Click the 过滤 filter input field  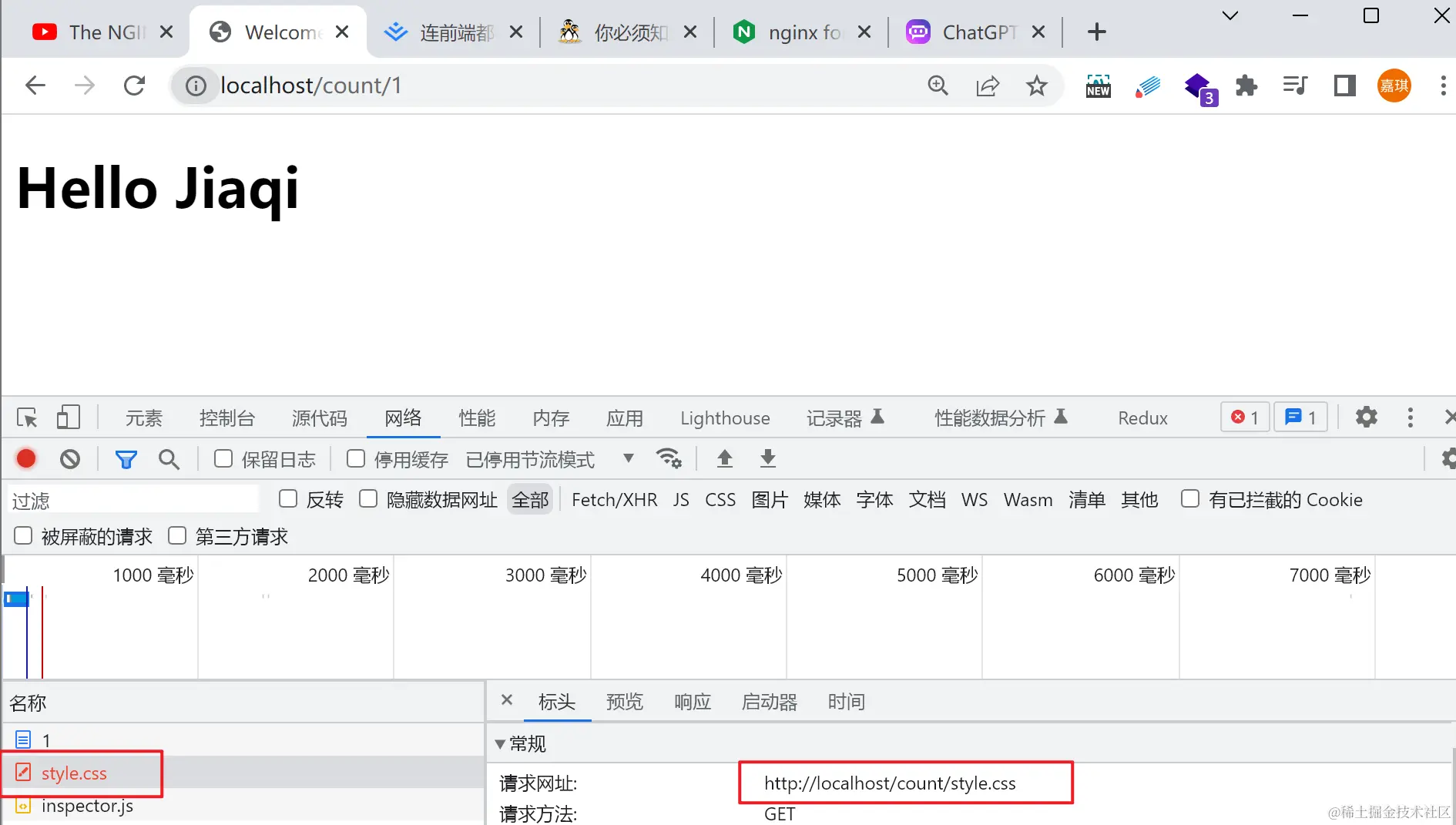[x=134, y=501]
